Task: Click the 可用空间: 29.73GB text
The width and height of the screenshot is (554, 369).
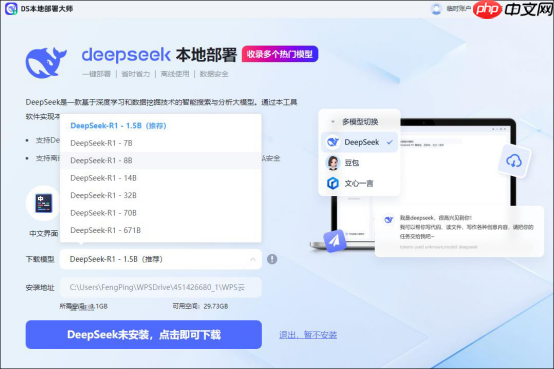Action: [x=200, y=306]
